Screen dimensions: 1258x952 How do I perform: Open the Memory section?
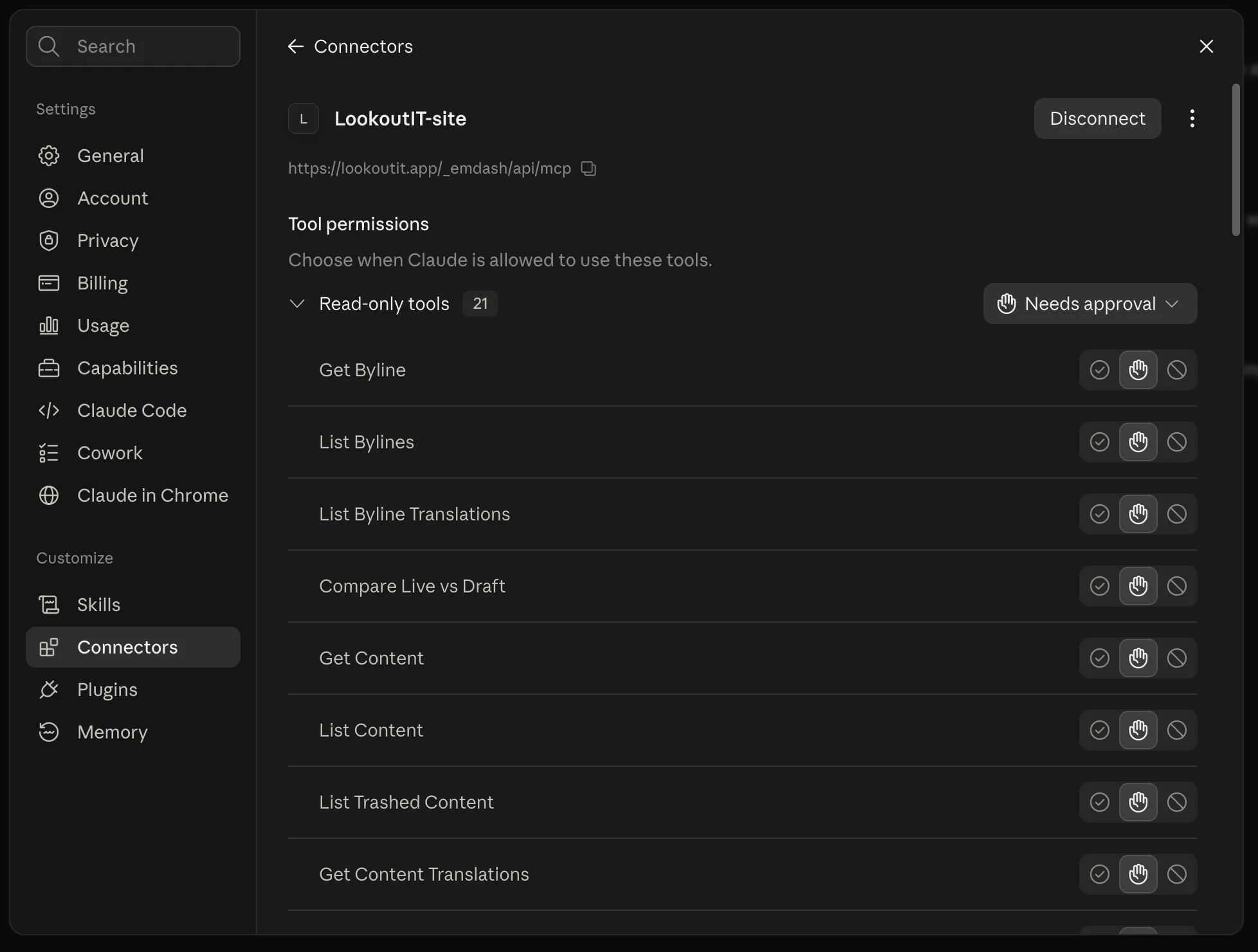133,732
